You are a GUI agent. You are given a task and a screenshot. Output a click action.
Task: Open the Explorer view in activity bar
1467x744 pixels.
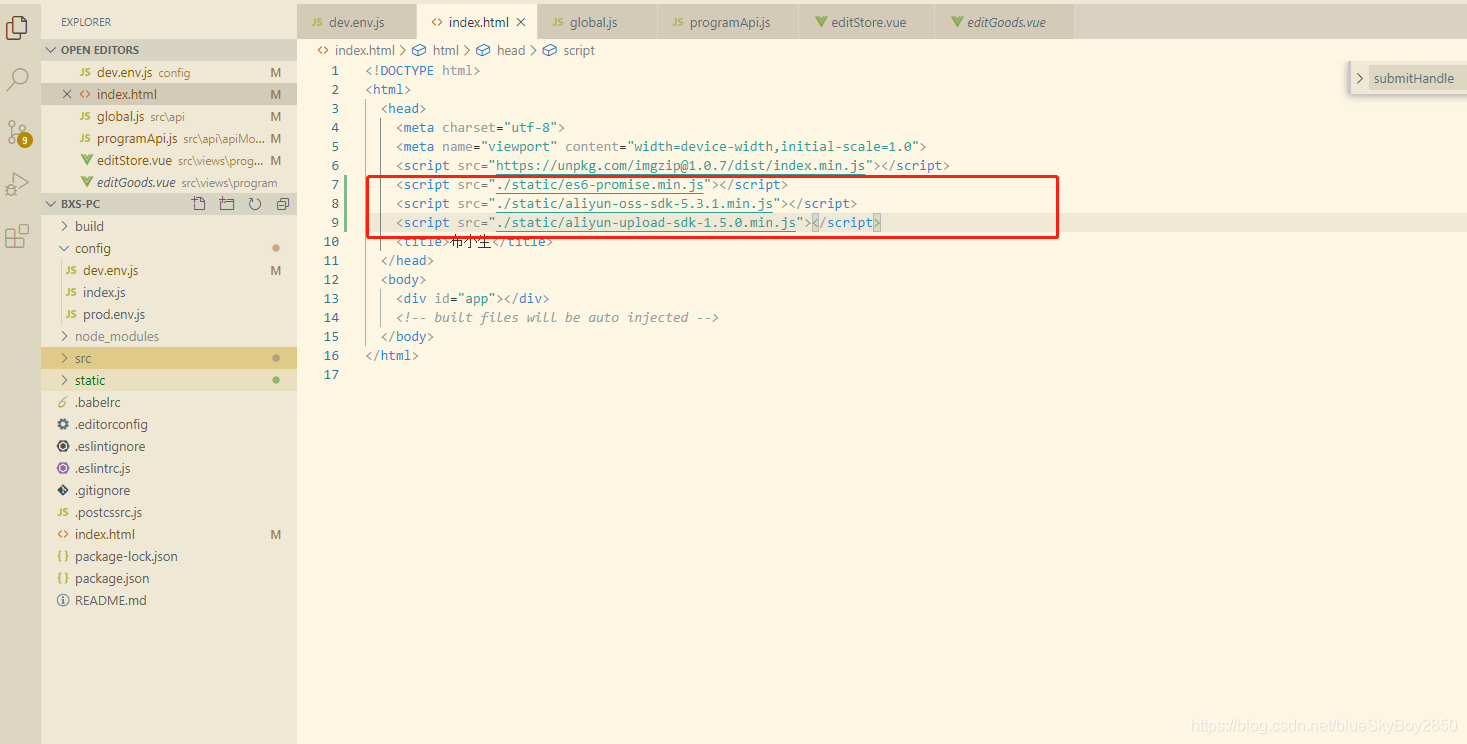click(x=17, y=28)
